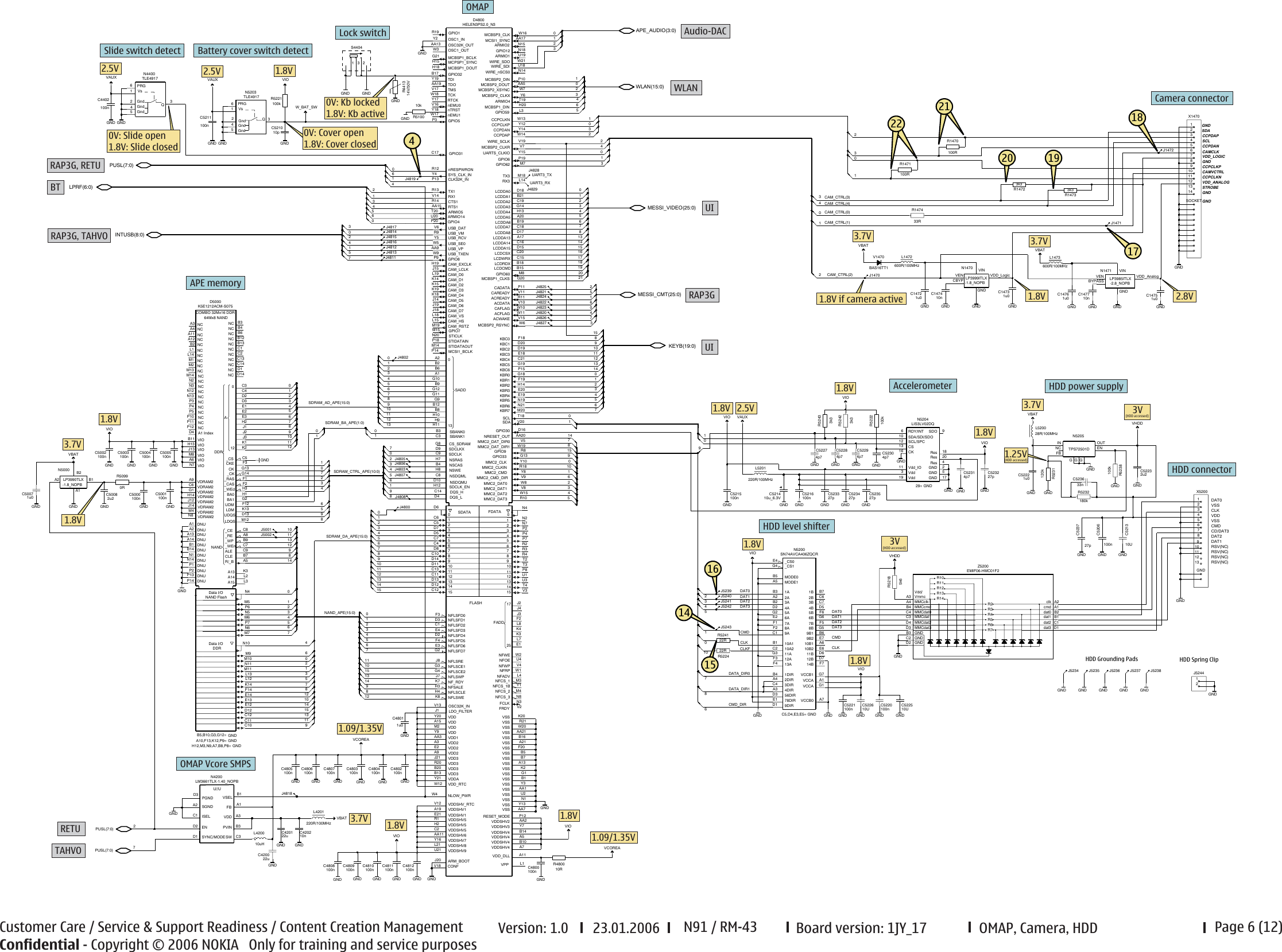This screenshot has height=952, width=1282.
Task: Toggle the 1.25V HDD accessed label near TPS72501D
Action: pos(1015,454)
